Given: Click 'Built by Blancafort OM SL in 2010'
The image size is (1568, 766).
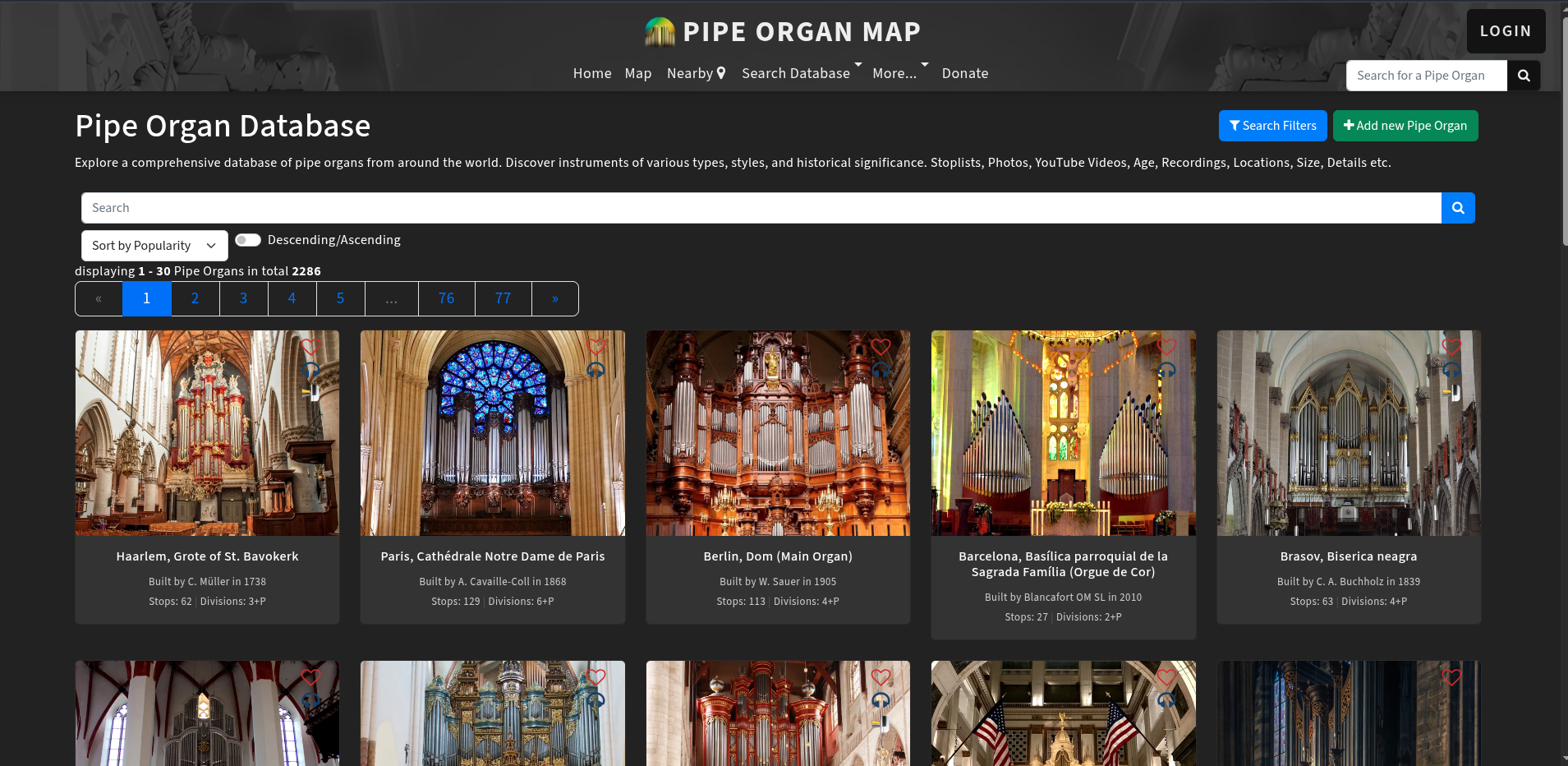Looking at the screenshot, I should pyautogui.click(x=1064, y=598).
